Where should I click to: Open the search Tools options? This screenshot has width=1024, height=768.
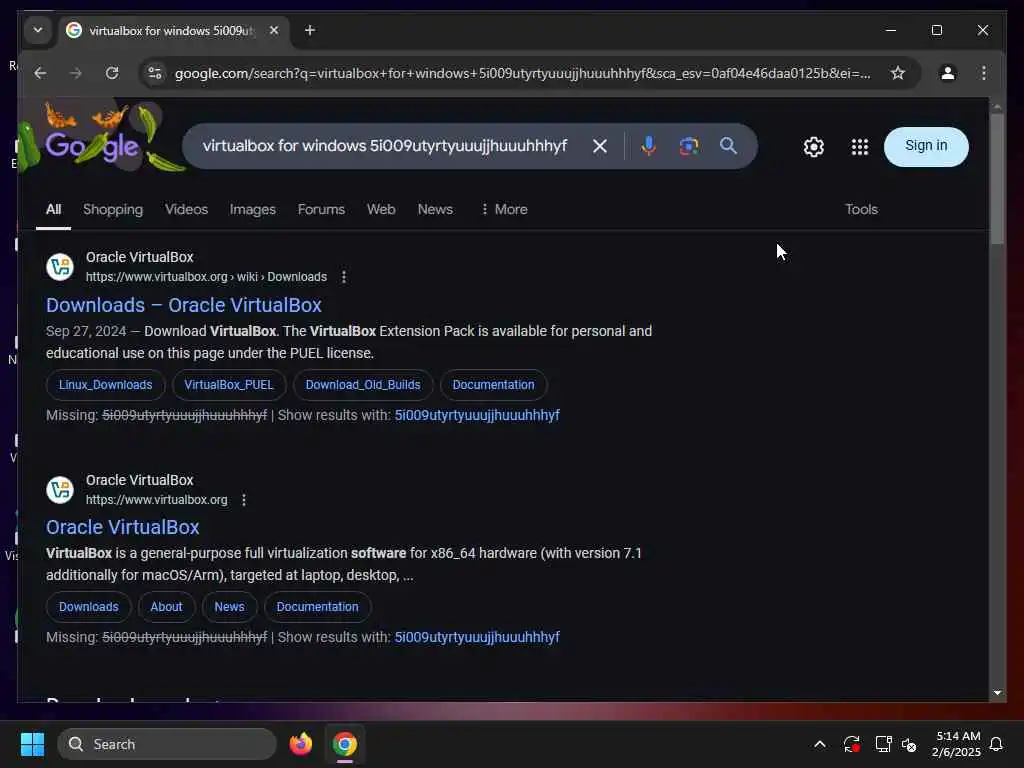click(861, 210)
